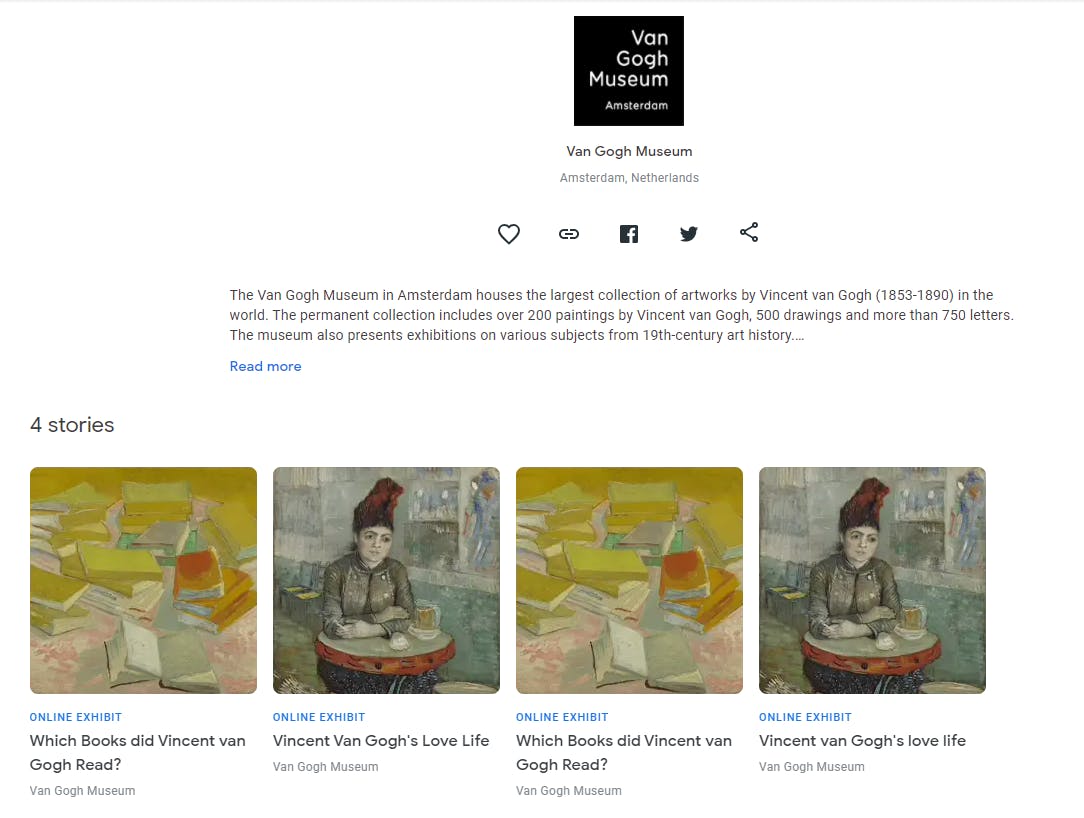This screenshot has width=1084, height=818.
Task: Click Van Gogh Museum credit under second story
Action: [x=326, y=767]
